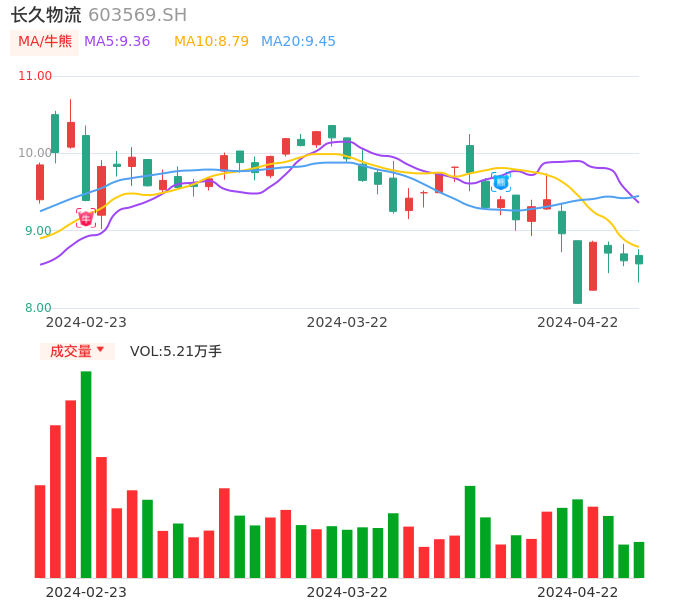Image resolution: width=686 pixels, height=606 pixels.
Task: Select the 2024-02-23 date under the candlestick chart
Action: (86, 322)
